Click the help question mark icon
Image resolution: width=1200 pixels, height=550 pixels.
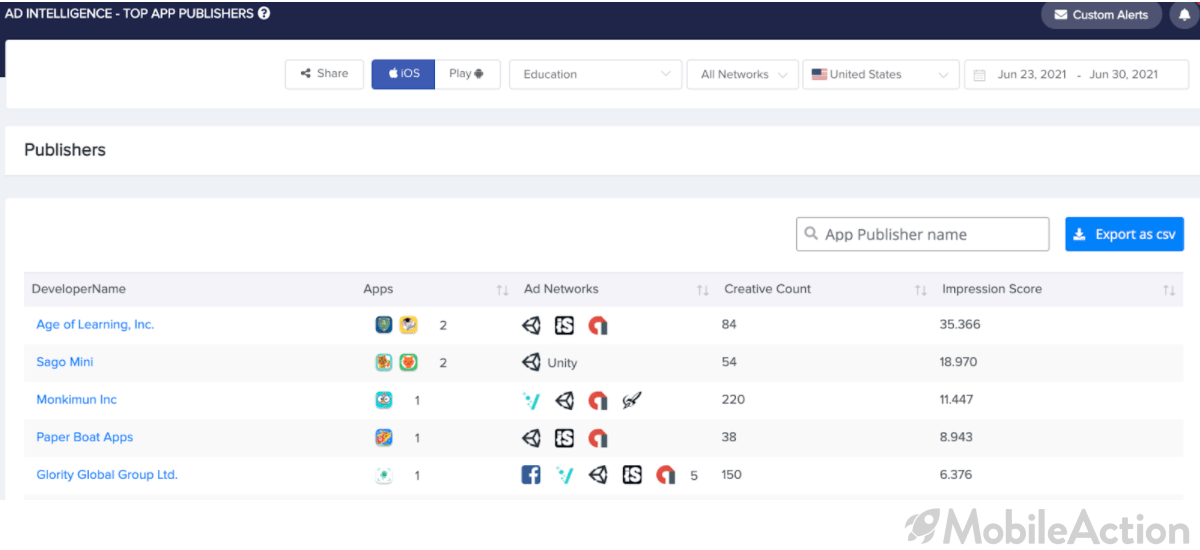click(x=264, y=14)
